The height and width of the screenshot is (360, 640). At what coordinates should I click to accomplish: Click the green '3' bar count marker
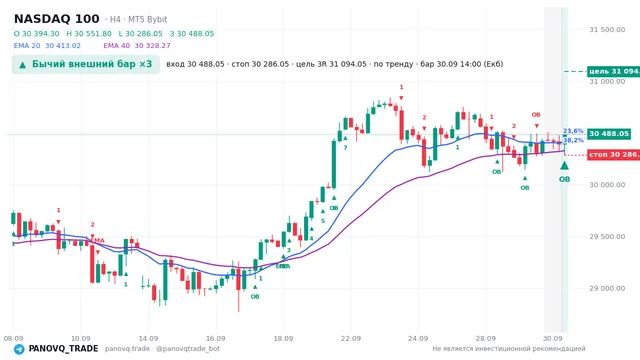coord(289,250)
